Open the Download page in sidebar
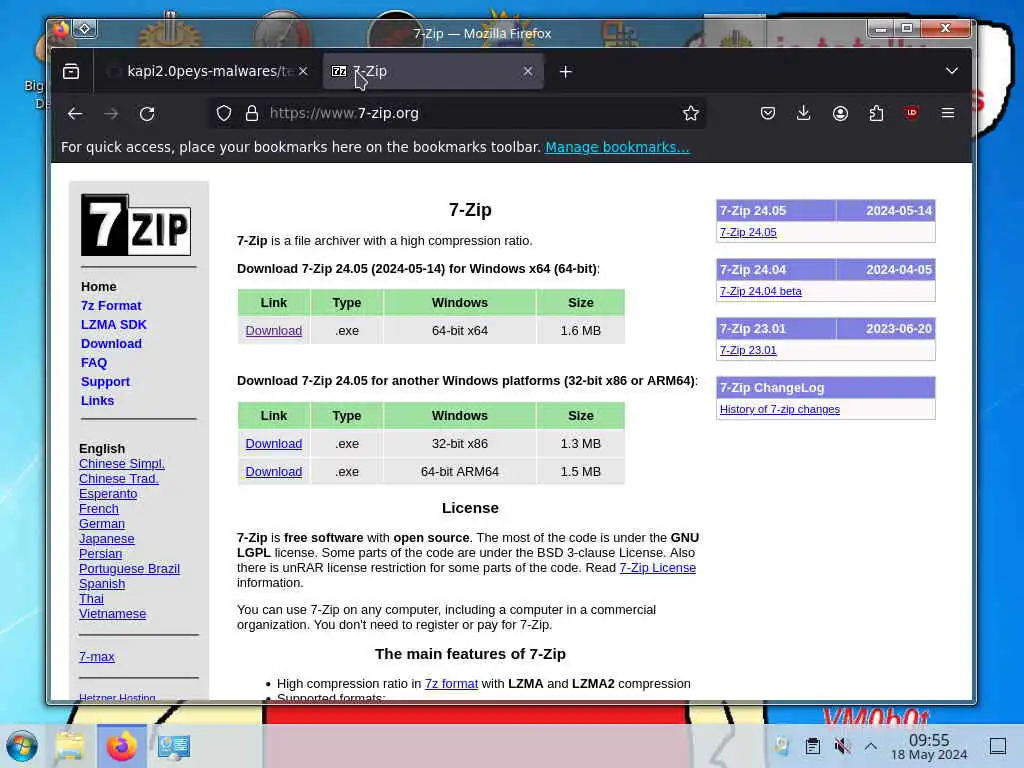Screen dimensions: 1024x768 pyautogui.click(x=111, y=344)
